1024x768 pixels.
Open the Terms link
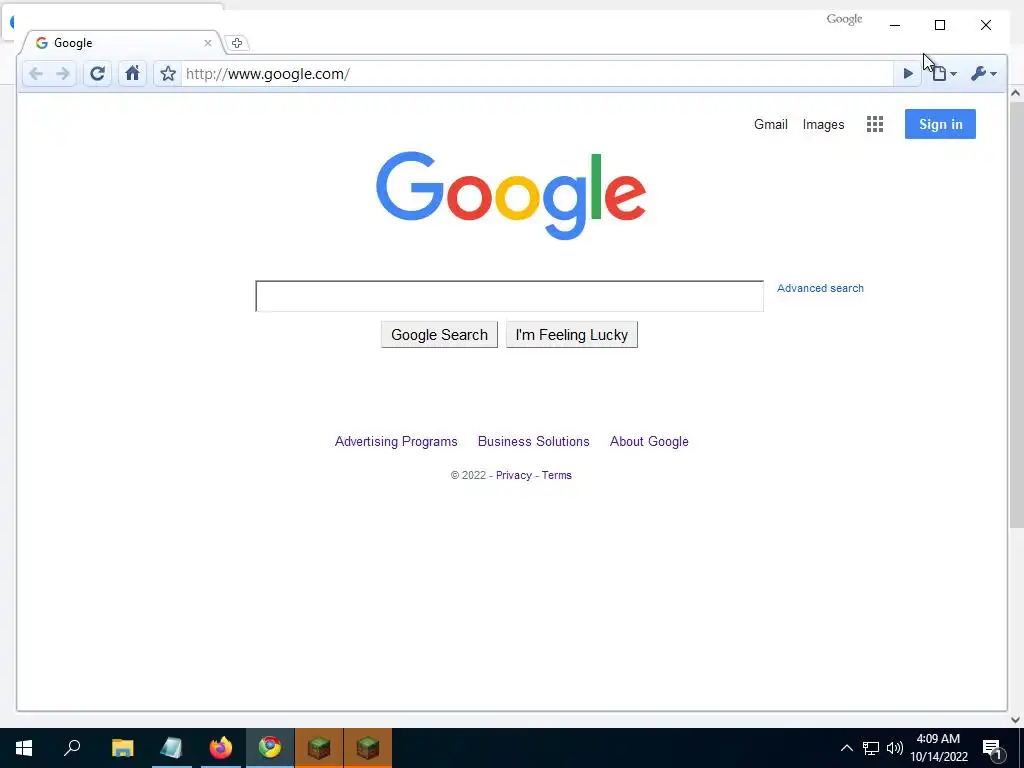(556, 475)
